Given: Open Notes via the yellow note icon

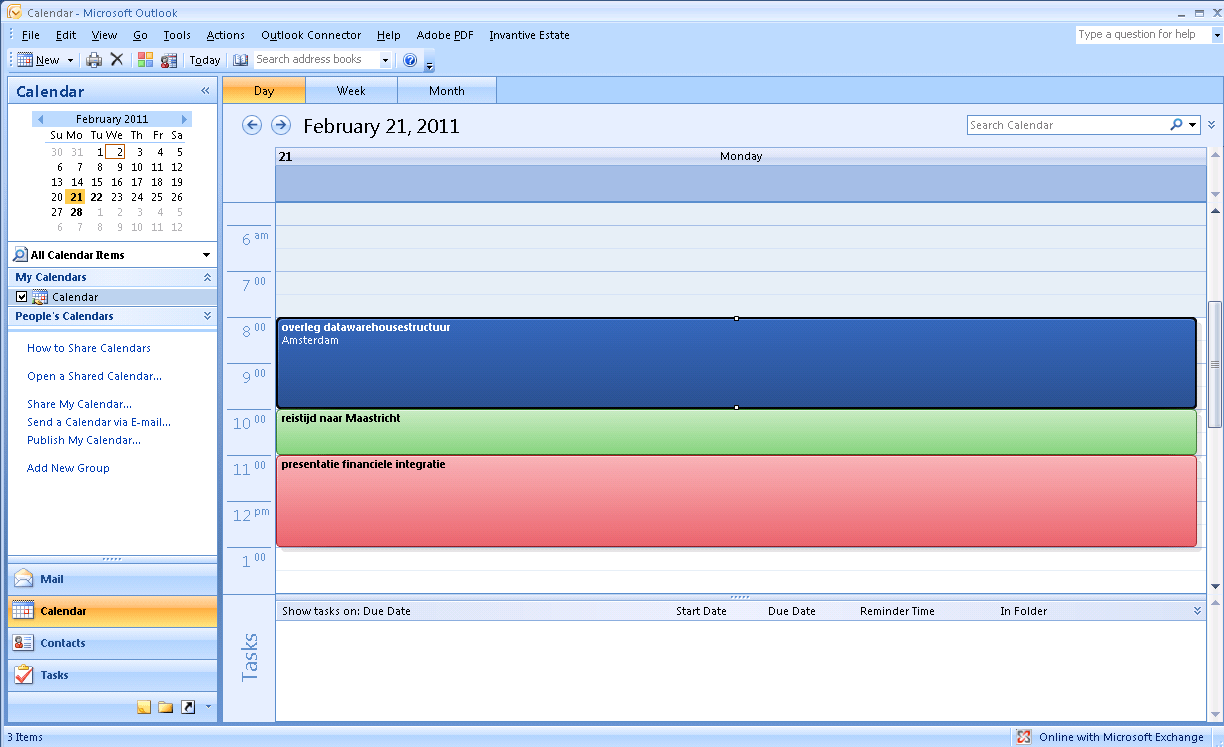Looking at the screenshot, I should [144, 707].
